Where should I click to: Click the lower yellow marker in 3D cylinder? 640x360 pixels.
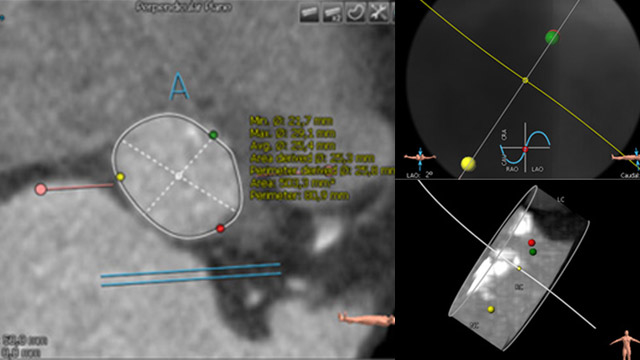click(x=491, y=309)
